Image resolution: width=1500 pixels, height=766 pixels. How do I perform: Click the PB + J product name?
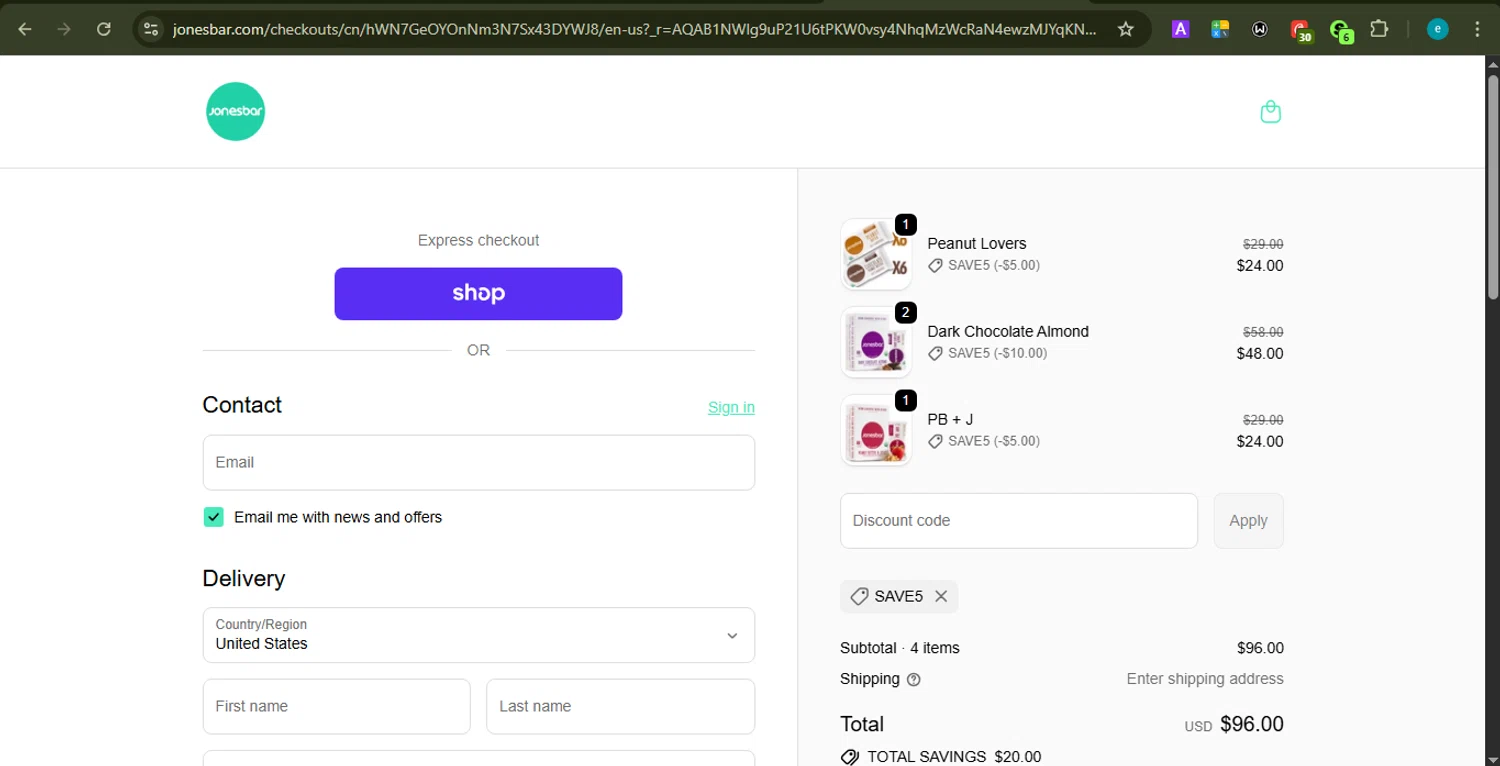coord(950,419)
